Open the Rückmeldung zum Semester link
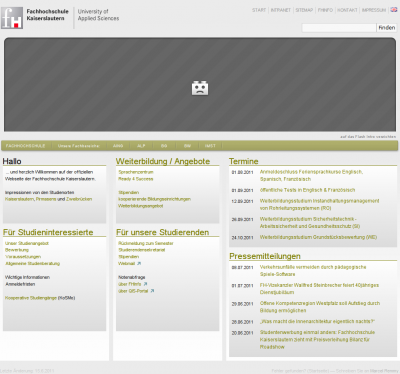 146,243
